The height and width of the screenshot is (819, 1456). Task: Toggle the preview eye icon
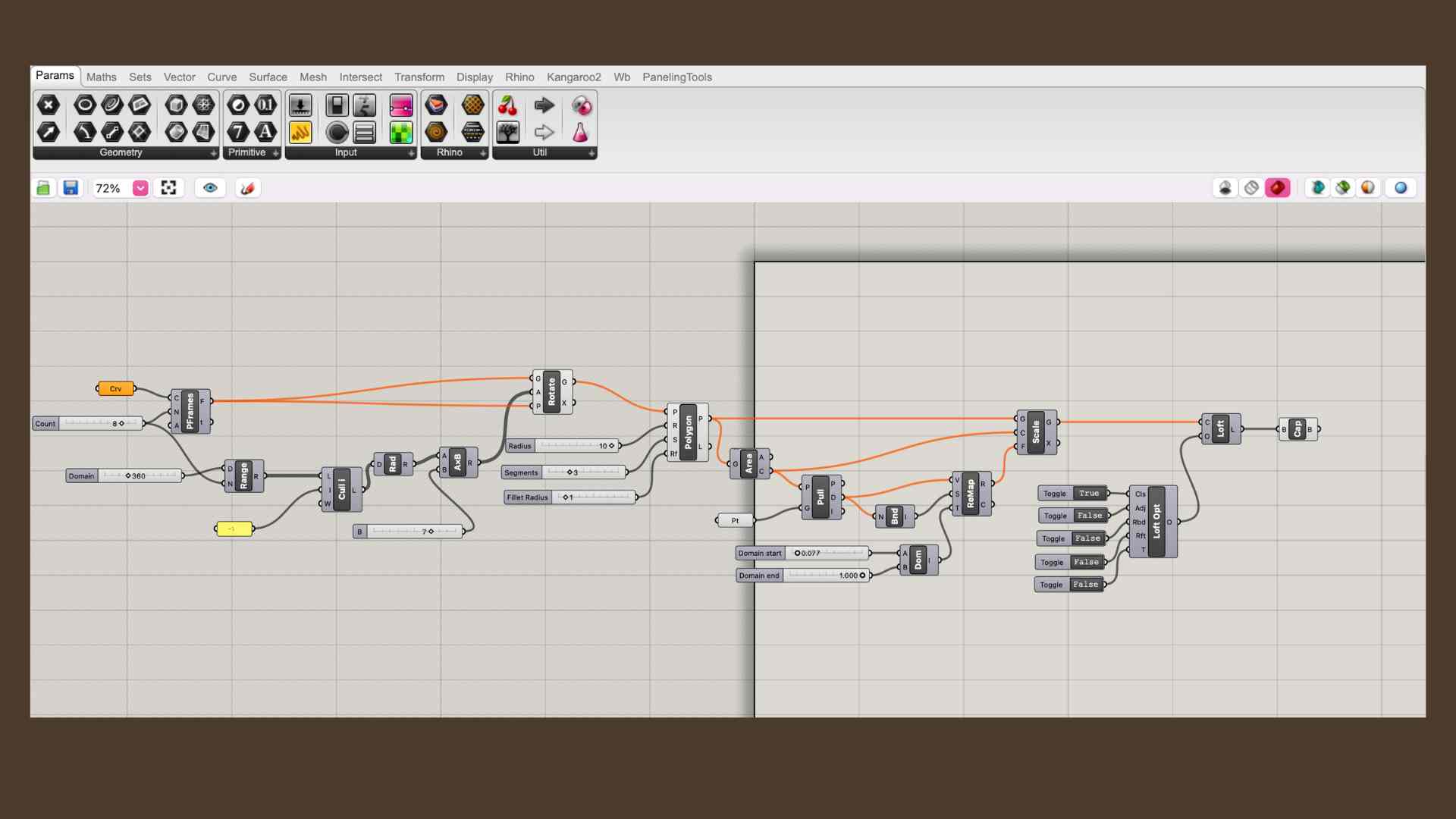click(x=210, y=188)
